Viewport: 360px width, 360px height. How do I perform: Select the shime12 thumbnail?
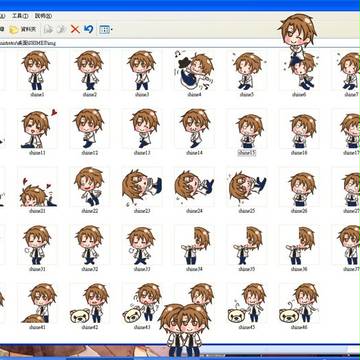pyautogui.click(x=89, y=129)
